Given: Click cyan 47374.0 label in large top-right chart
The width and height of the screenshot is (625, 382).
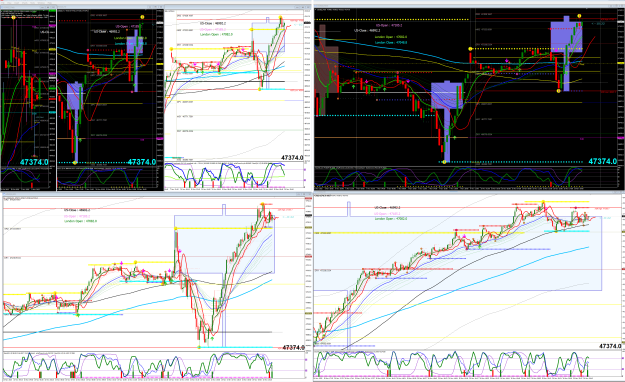Looking at the screenshot, I should pos(603,161).
